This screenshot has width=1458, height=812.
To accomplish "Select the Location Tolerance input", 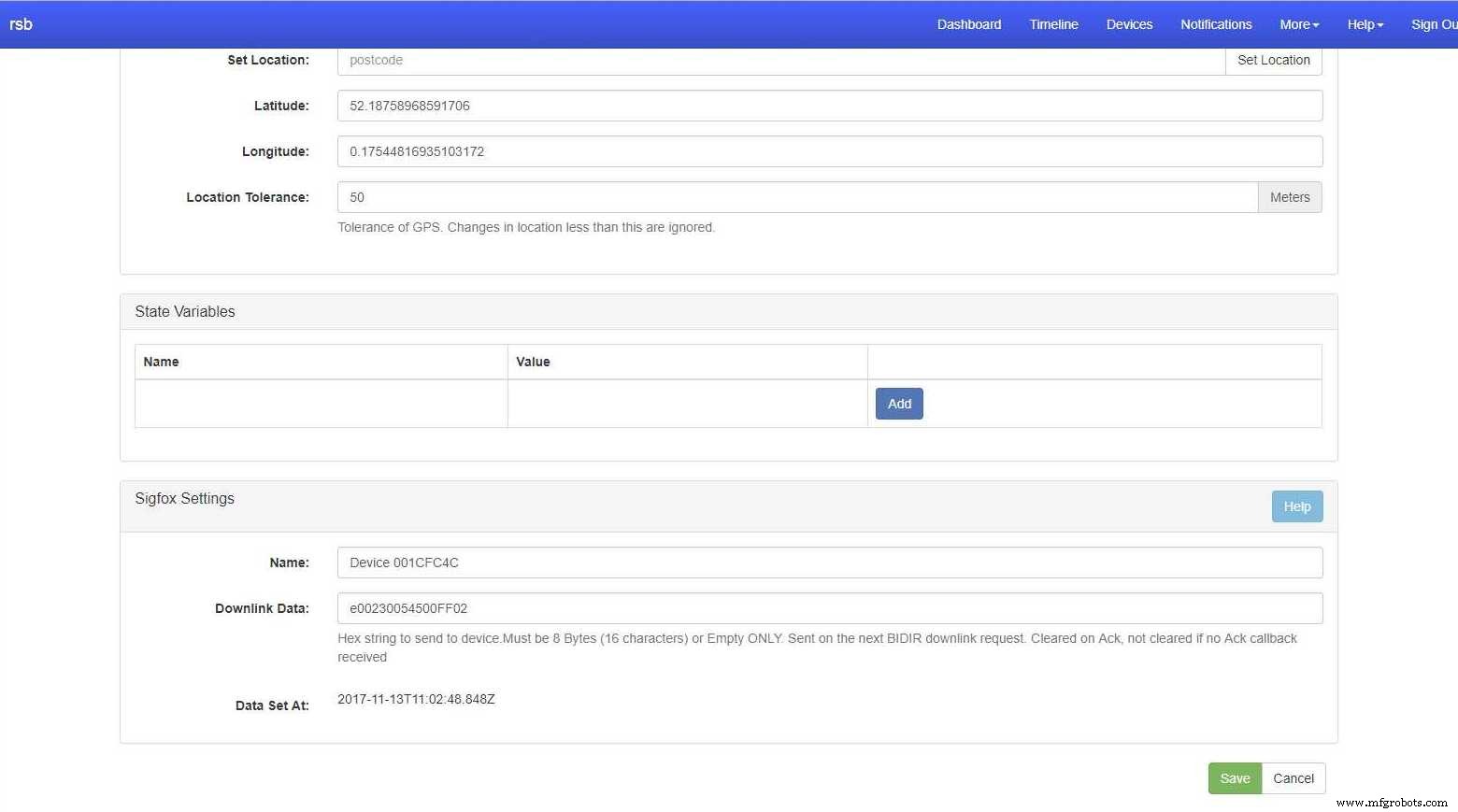I will point(796,197).
